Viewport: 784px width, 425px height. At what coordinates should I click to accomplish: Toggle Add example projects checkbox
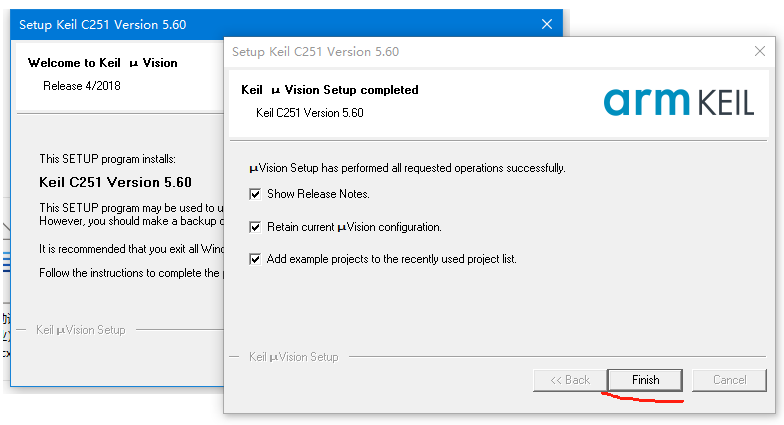click(255, 259)
